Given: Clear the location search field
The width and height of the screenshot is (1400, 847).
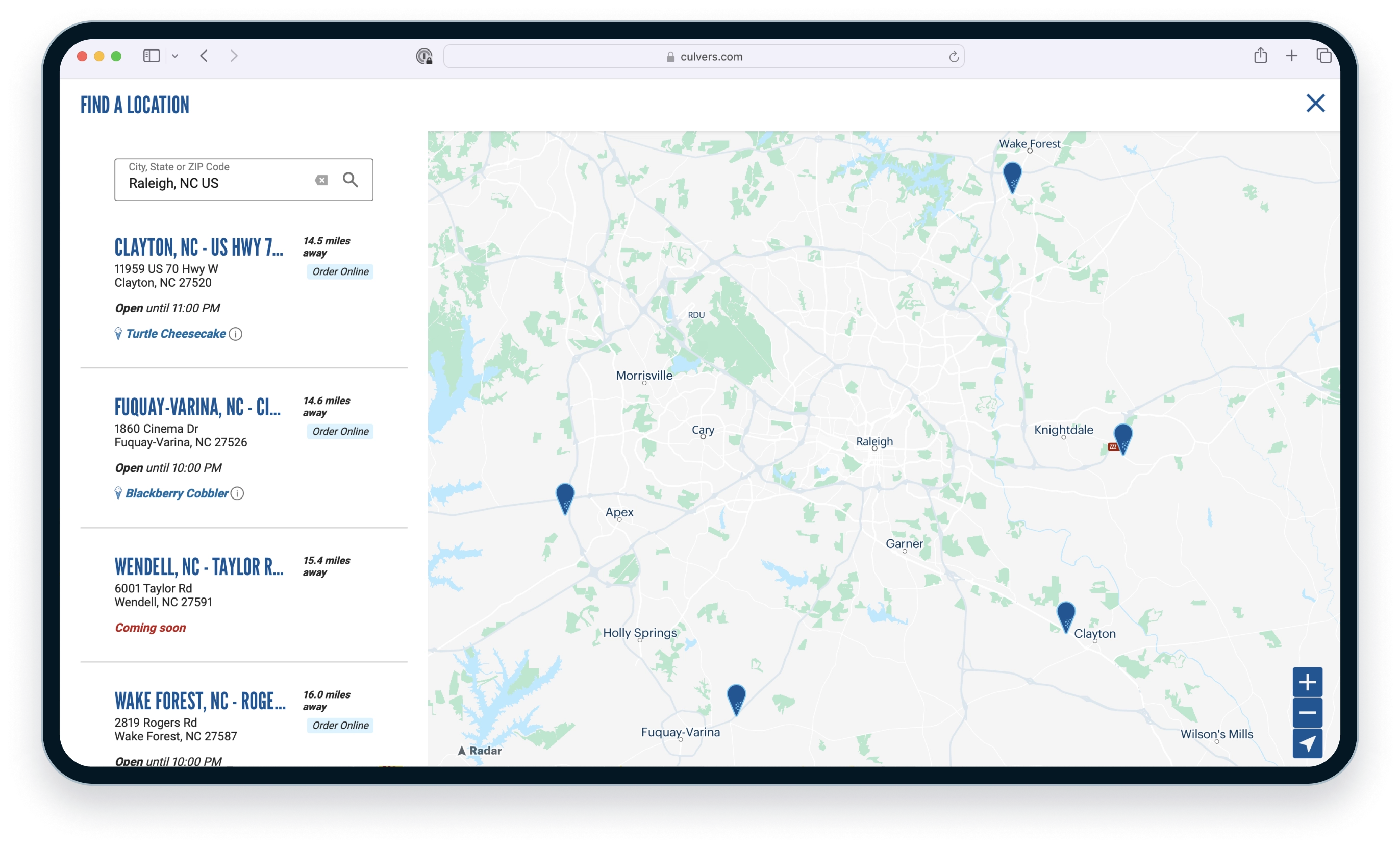Looking at the screenshot, I should tap(321, 180).
